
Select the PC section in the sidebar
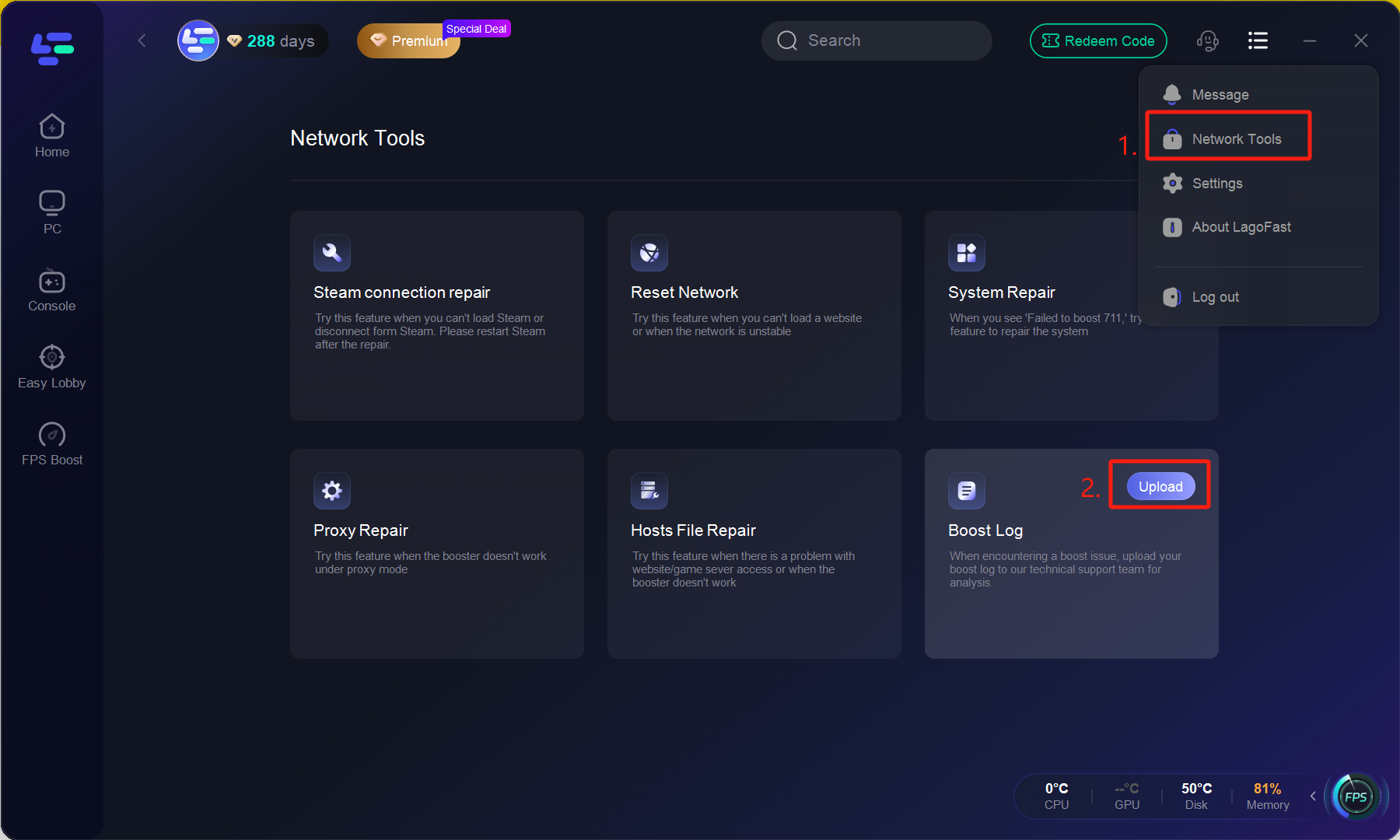51,211
